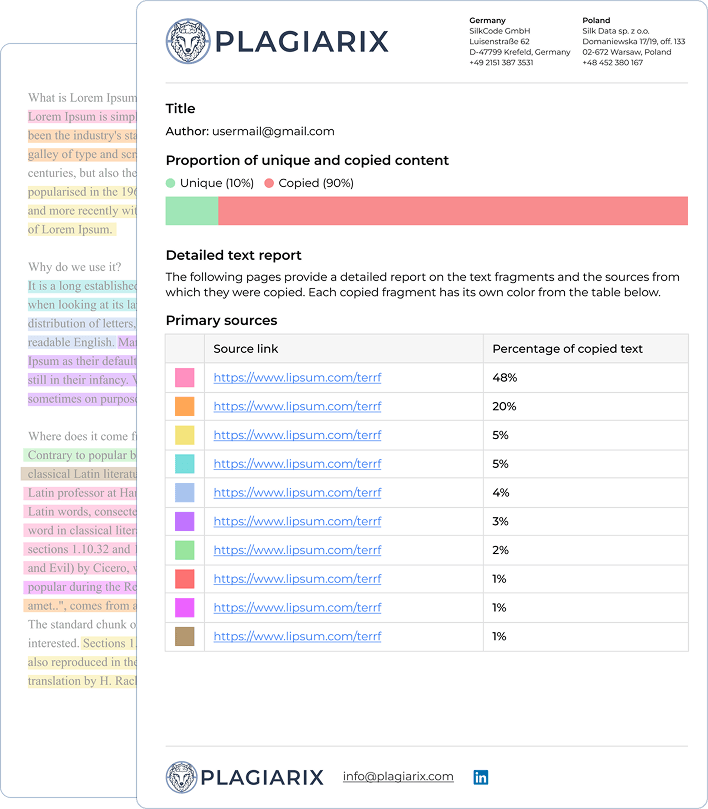
Task: Click the brown source color swatch
Action: pyautogui.click(x=185, y=637)
